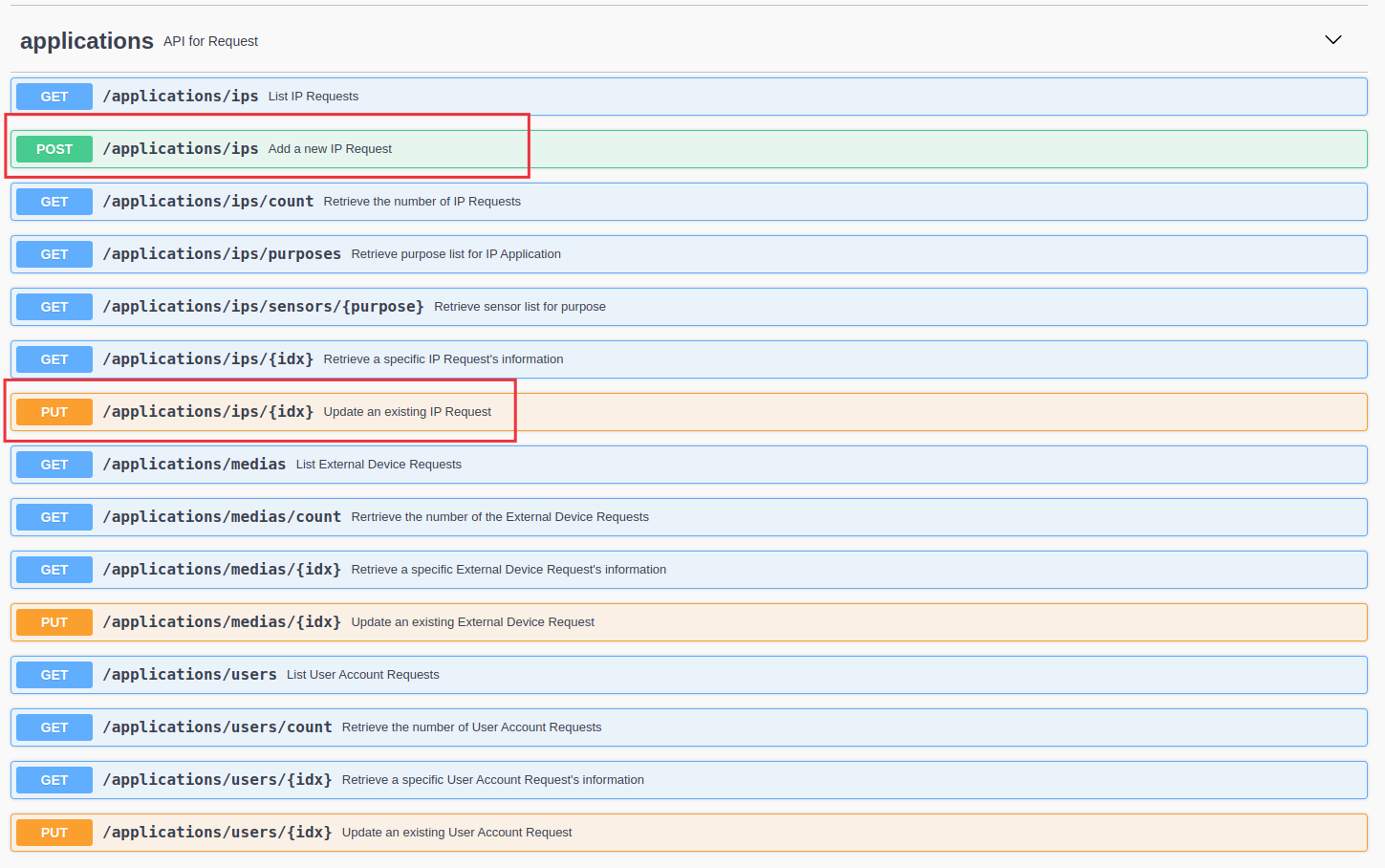Expand GET /applications/ips/count endpoint

point(422,202)
